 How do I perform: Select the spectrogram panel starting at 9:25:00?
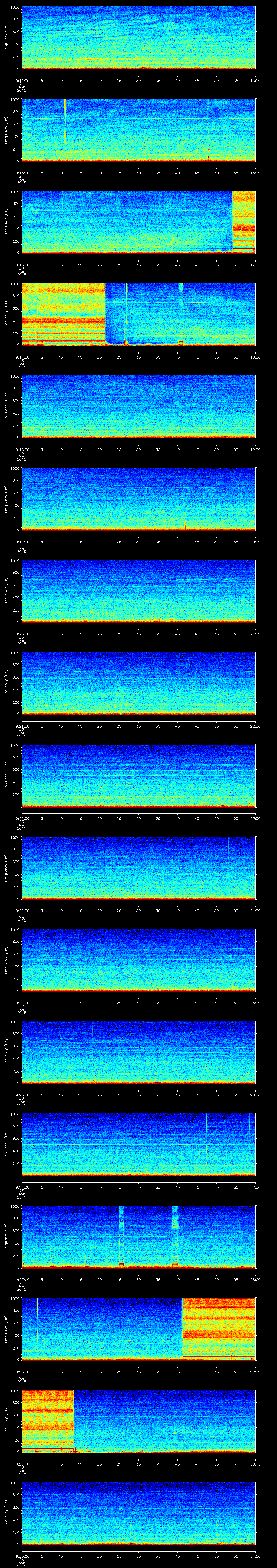pos(139,1052)
